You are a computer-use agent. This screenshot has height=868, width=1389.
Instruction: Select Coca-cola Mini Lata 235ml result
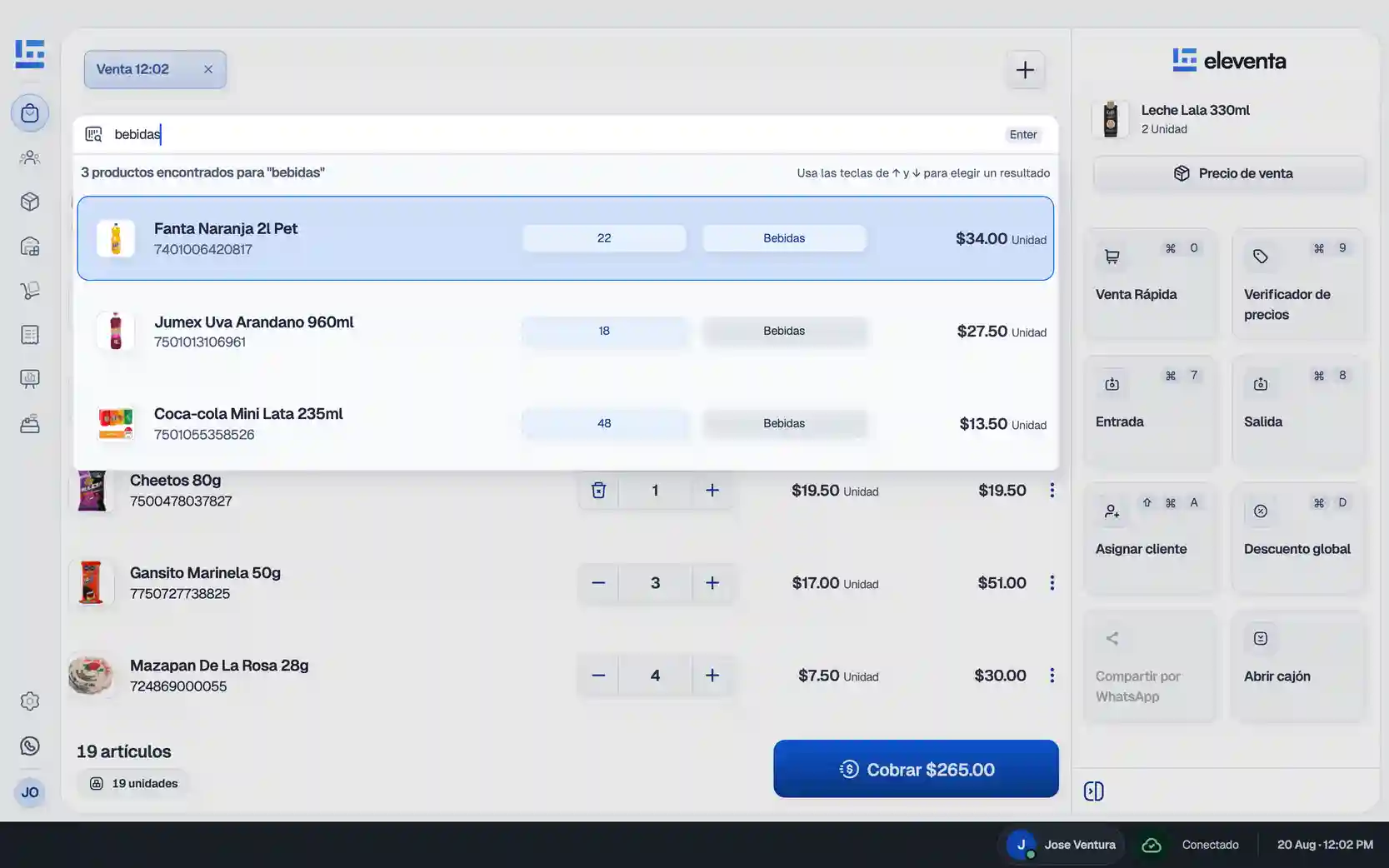point(566,423)
